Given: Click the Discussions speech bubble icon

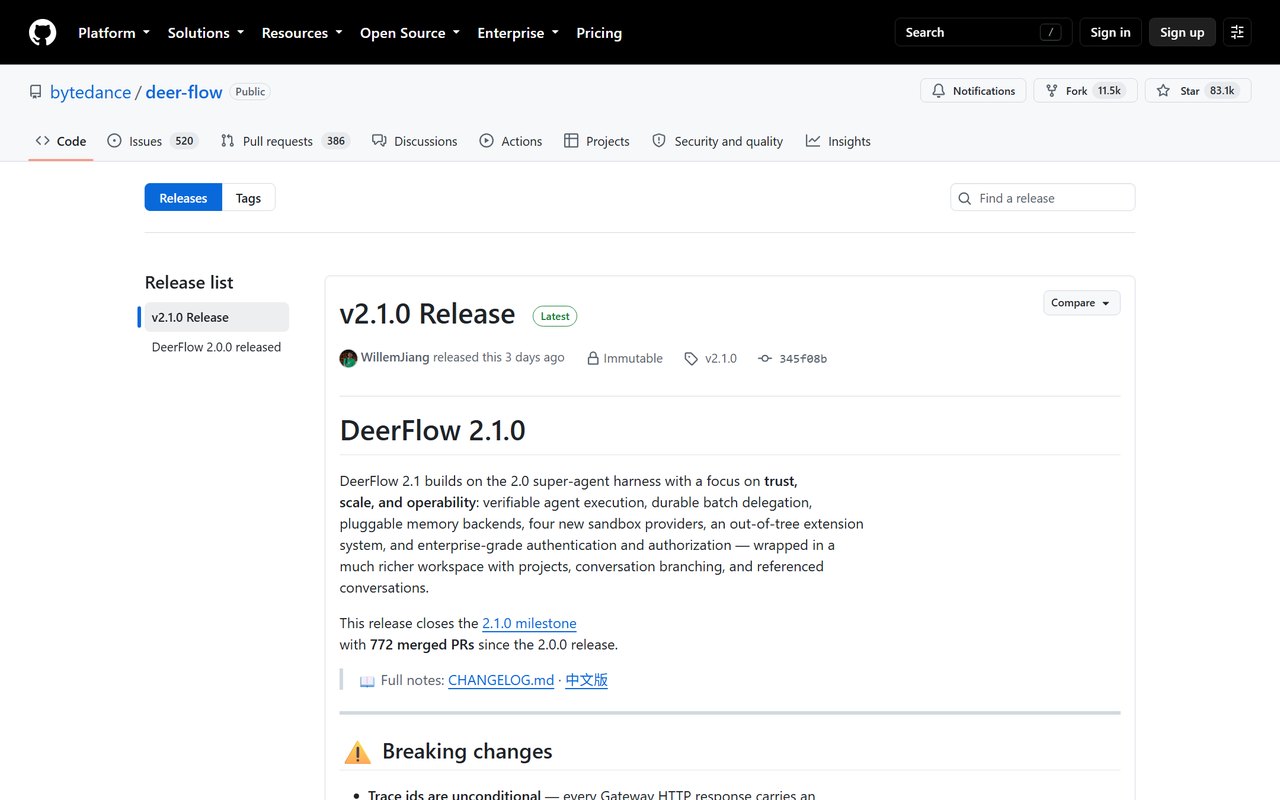Looking at the screenshot, I should tap(379, 141).
